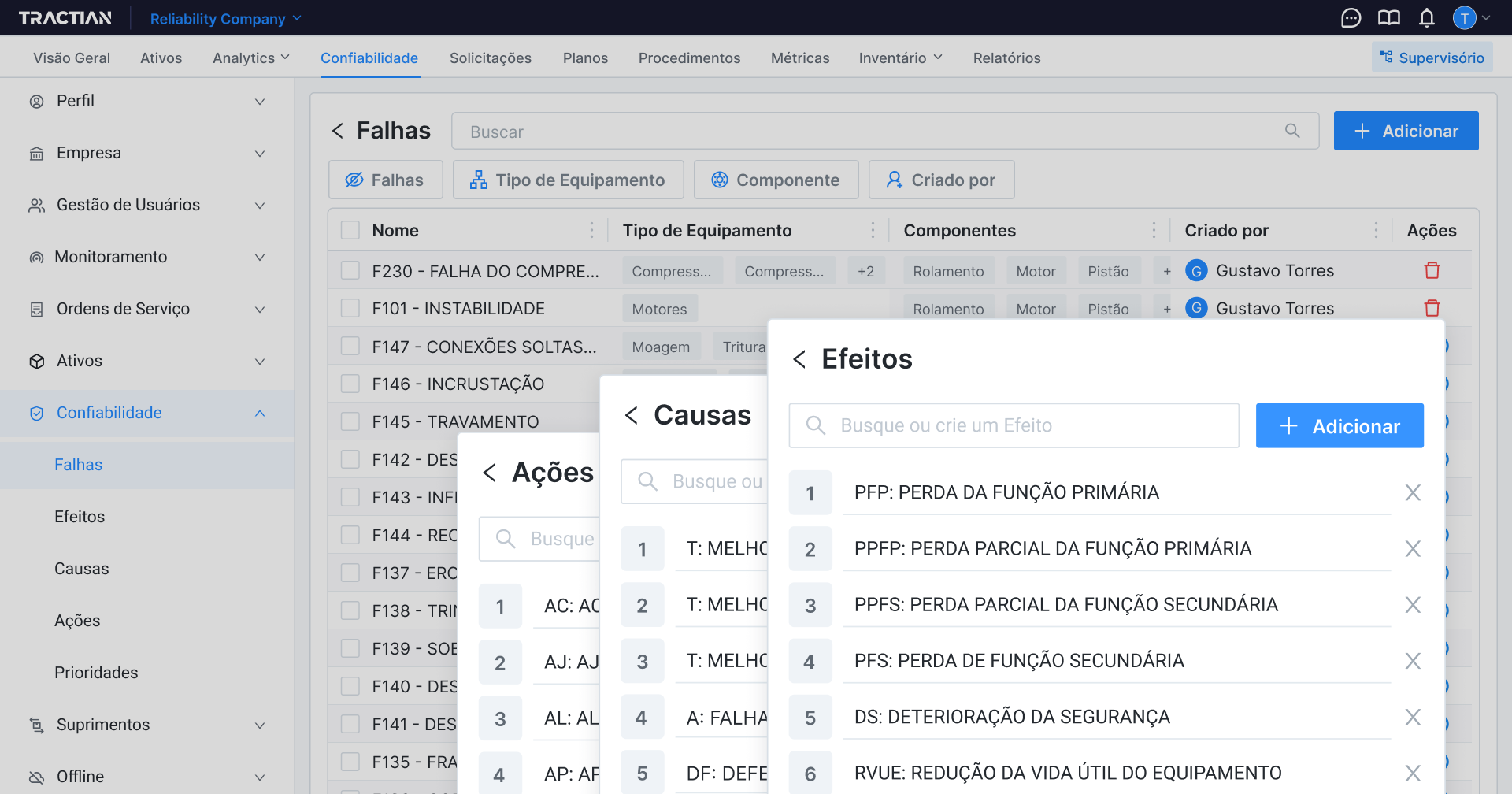Click the Adicionar button above the failures table

pos(1406,131)
